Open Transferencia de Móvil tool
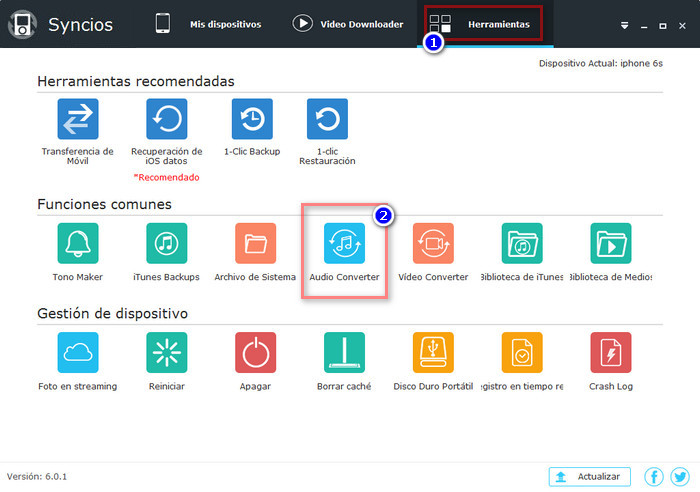Viewport: 700px width, 492px height. click(78, 119)
